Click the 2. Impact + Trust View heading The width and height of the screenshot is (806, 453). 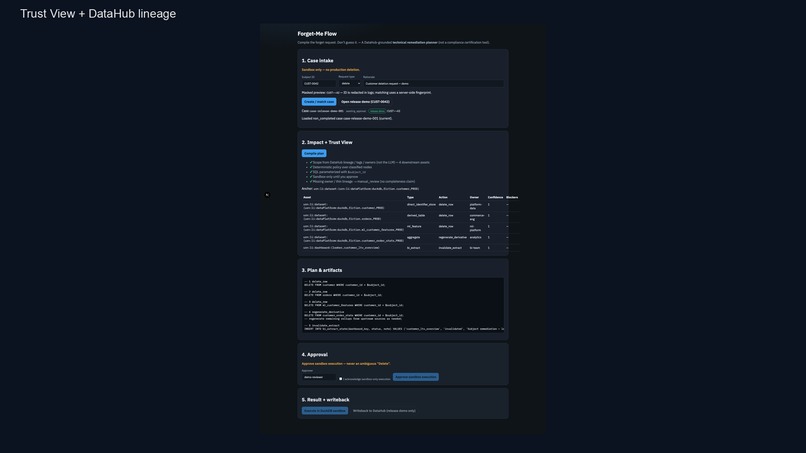coord(327,142)
